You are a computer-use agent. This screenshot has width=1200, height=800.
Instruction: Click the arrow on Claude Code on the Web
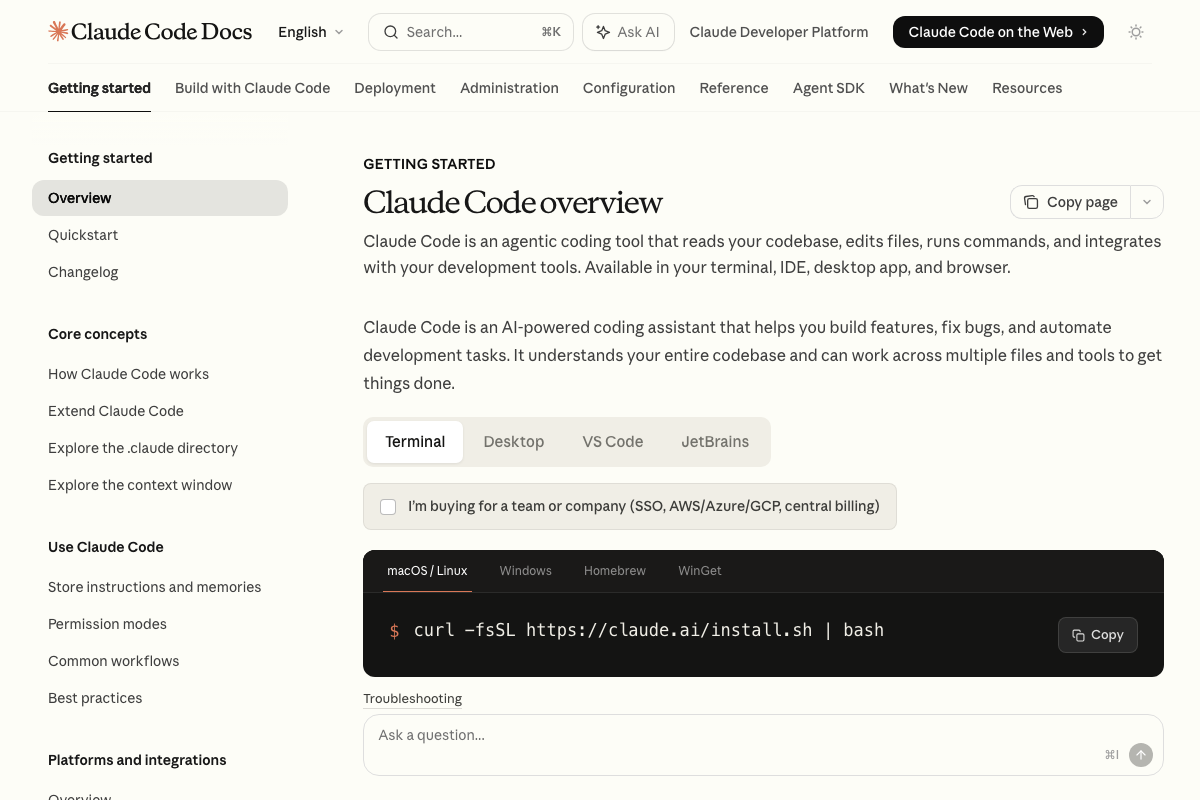pyautogui.click(x=1084, y=31)
